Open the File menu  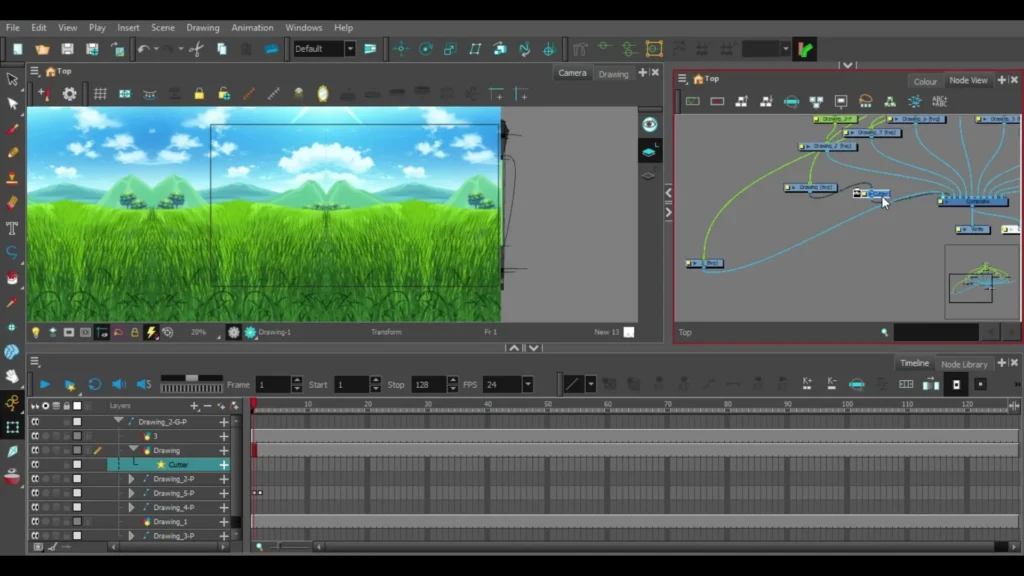tap(12, 27)
